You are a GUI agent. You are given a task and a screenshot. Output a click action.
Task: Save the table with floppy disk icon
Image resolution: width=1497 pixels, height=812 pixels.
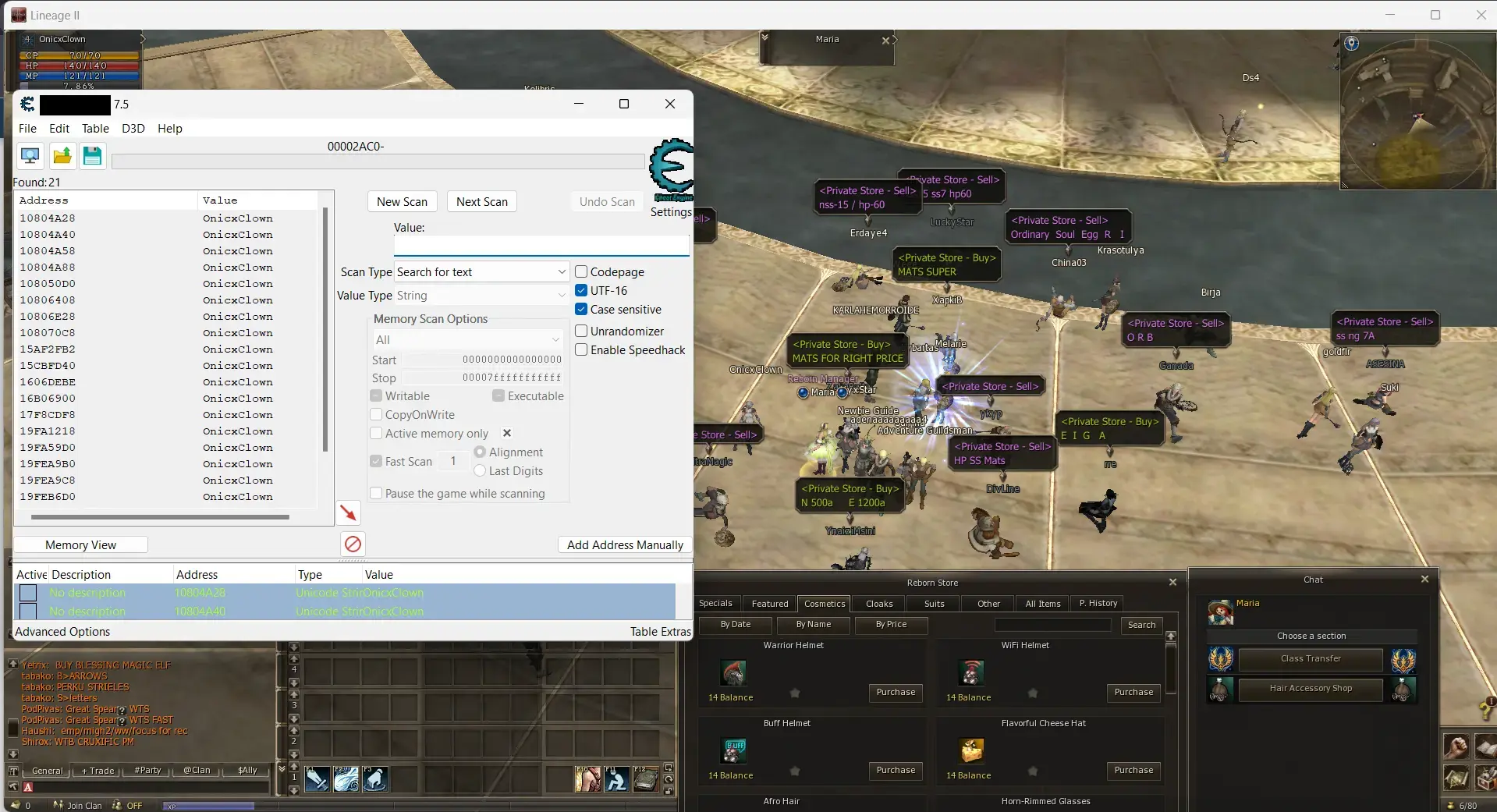[x=92, y=156]
